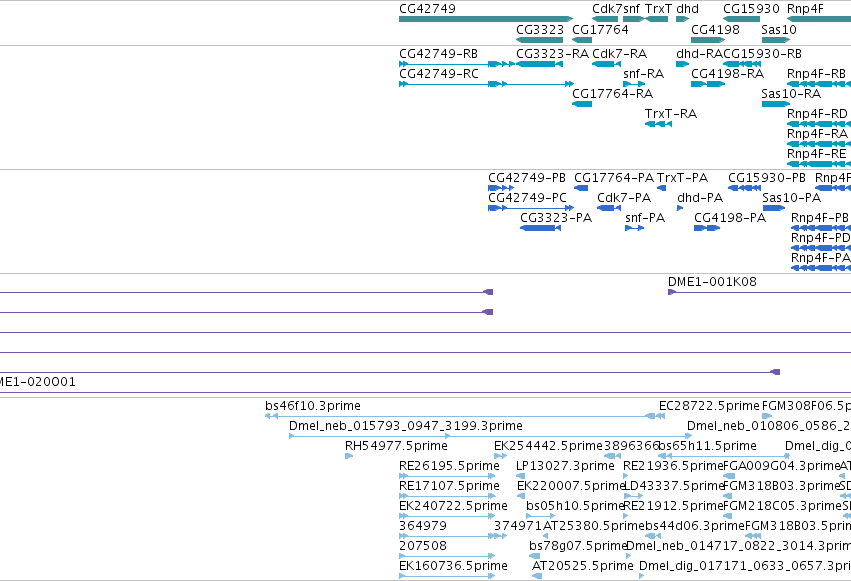Click transcript TrxT-RA
This screenshot has width=851, height=581.
click(x=671, y=114)
